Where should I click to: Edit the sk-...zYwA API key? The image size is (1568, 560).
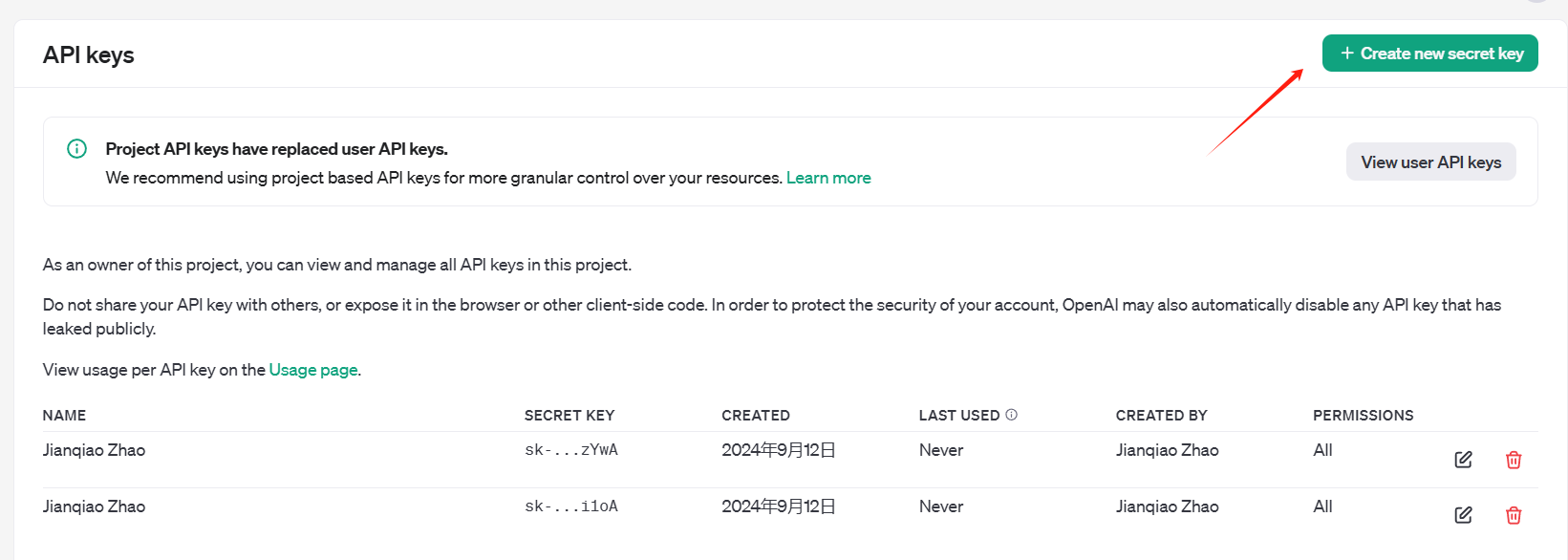(1463, 460)
